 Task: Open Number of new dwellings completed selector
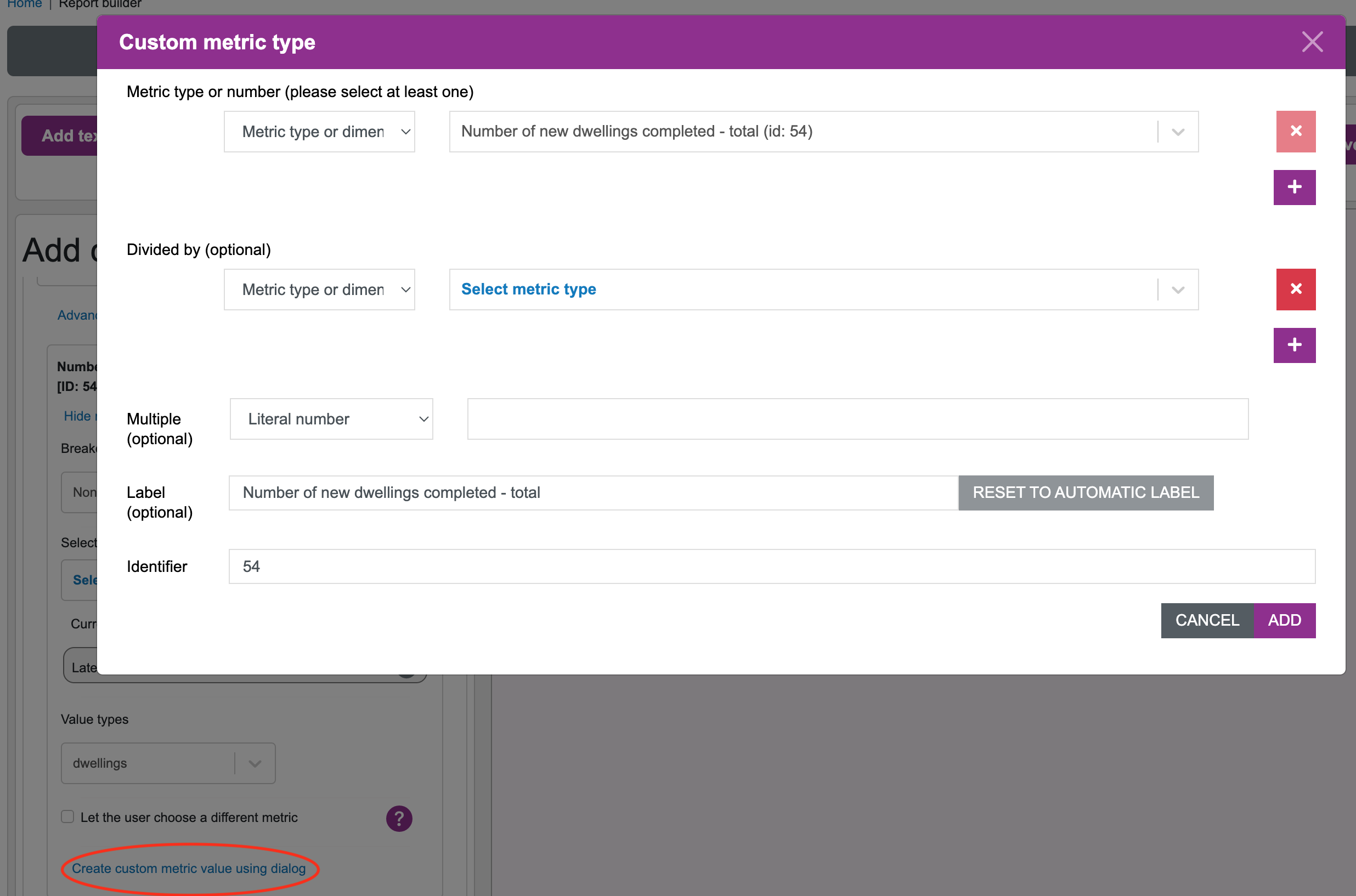click(823, 132)
